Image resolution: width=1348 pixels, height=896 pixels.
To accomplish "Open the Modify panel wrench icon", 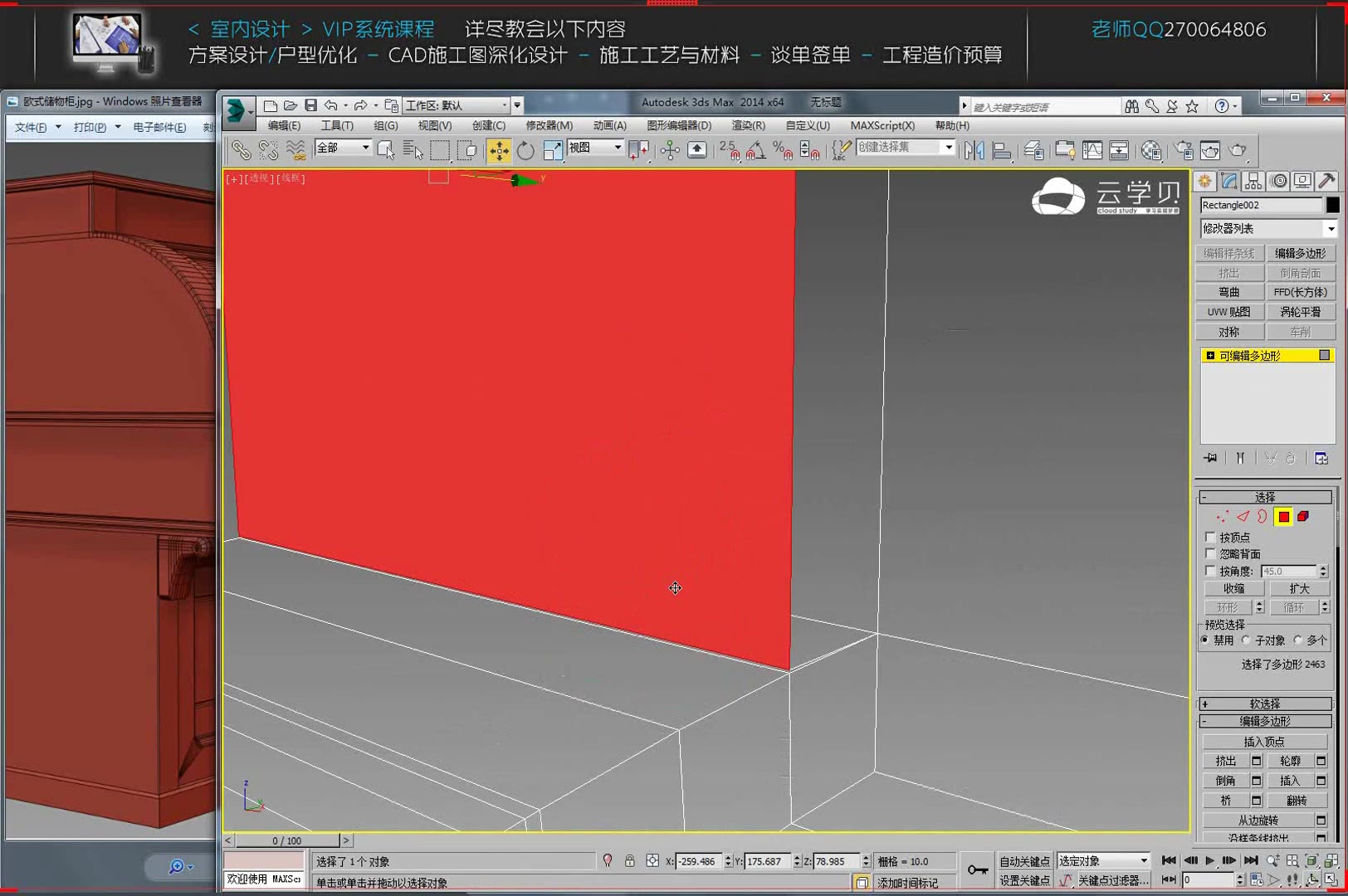I will (1229, 181).
